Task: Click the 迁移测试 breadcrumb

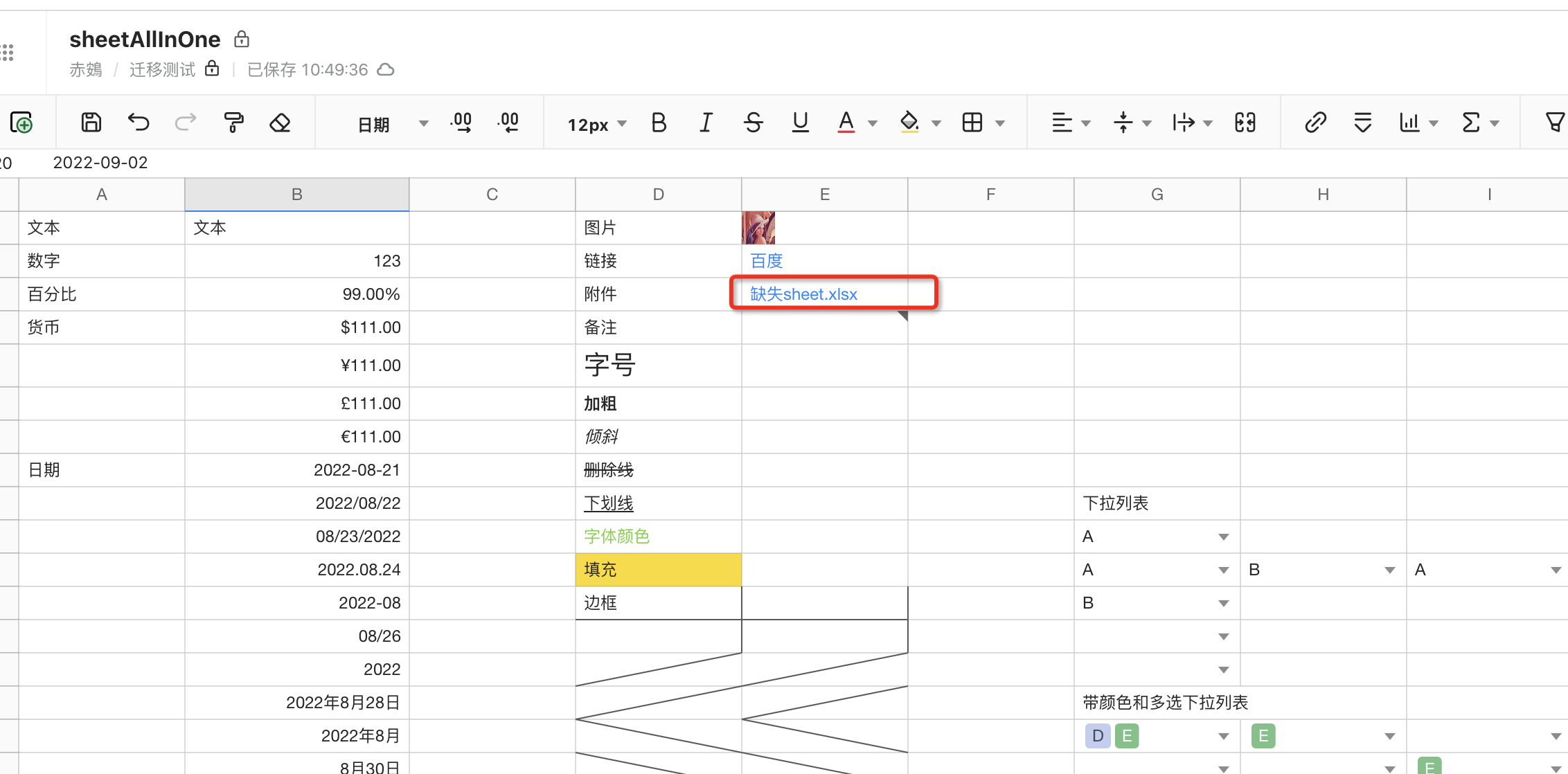Action: [162, 69]
